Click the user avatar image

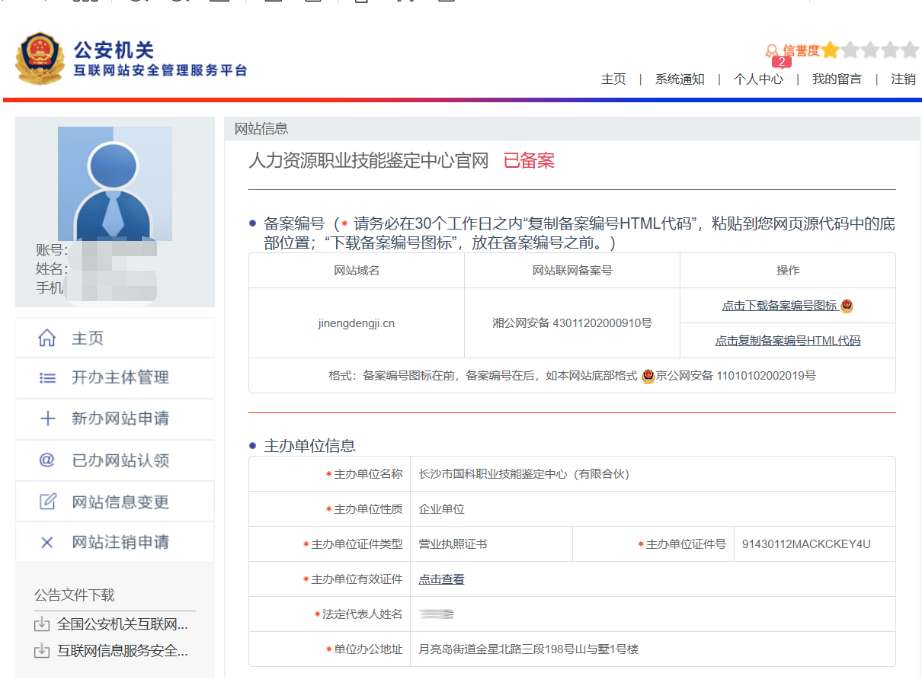114,185
